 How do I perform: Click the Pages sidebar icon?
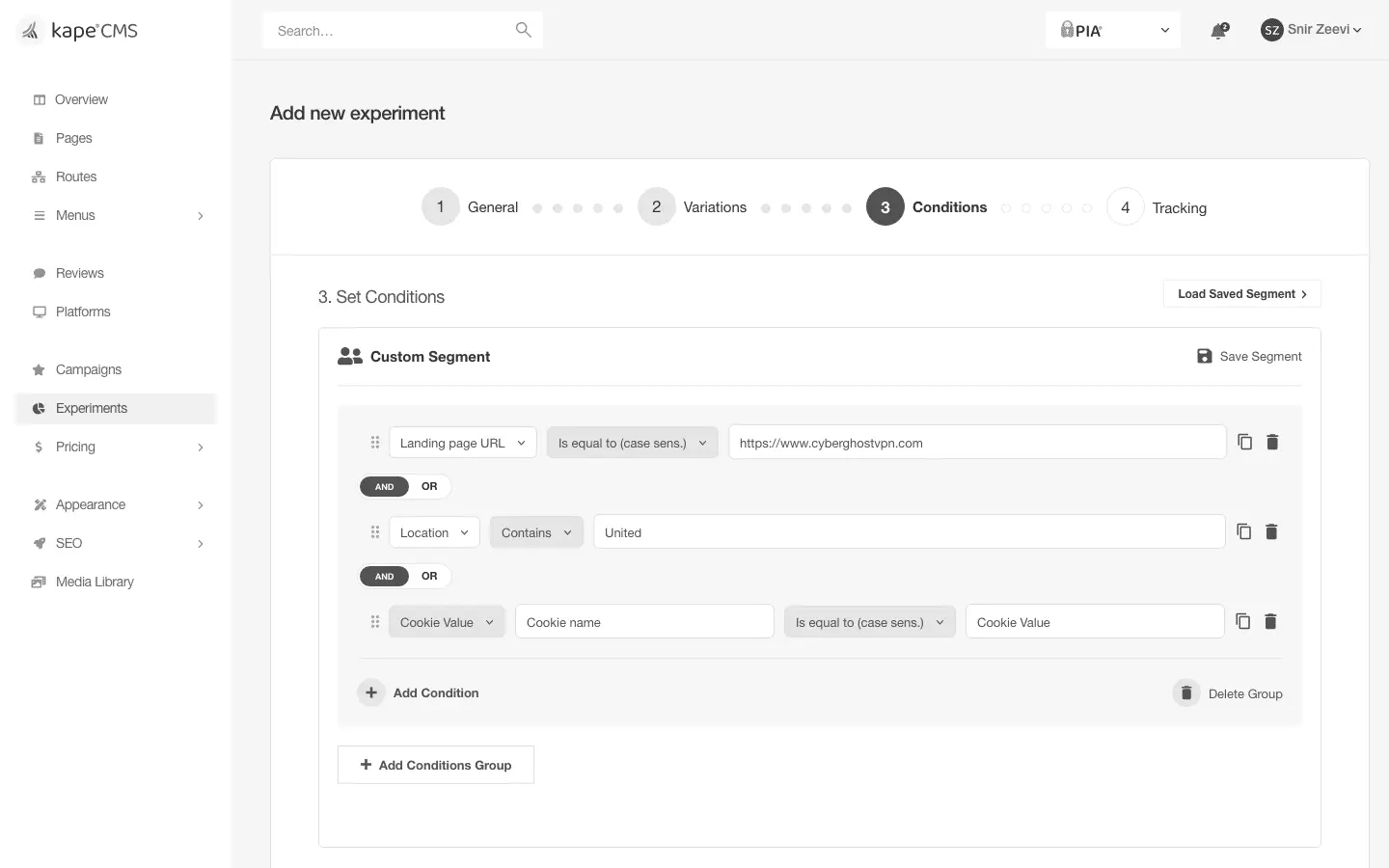[39, 138]
